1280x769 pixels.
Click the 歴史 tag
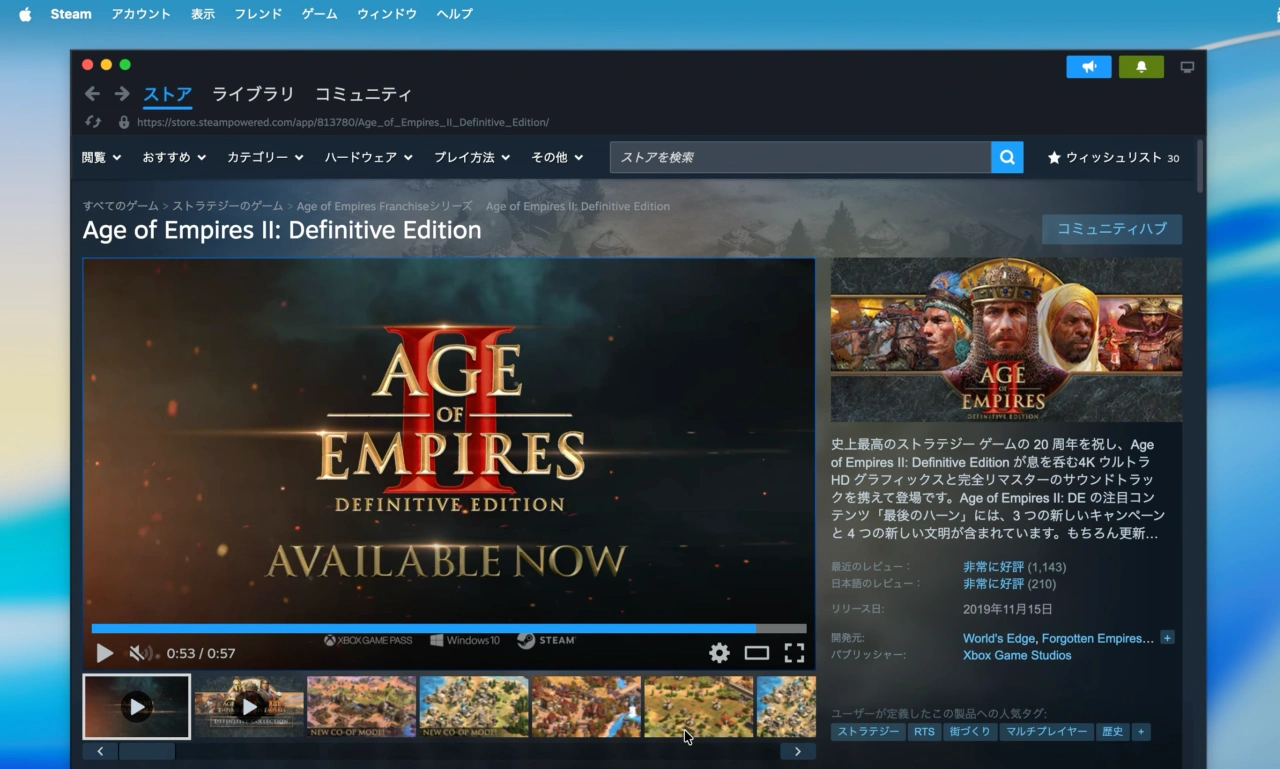coord(1112,732)
